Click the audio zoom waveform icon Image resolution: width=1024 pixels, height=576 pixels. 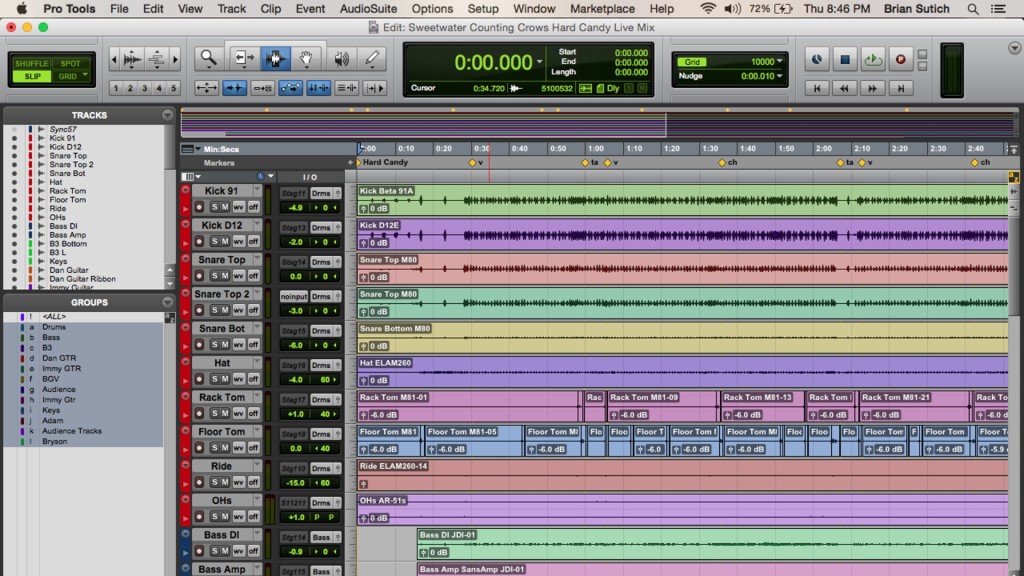pyautogui.click(x=132, y=59)
